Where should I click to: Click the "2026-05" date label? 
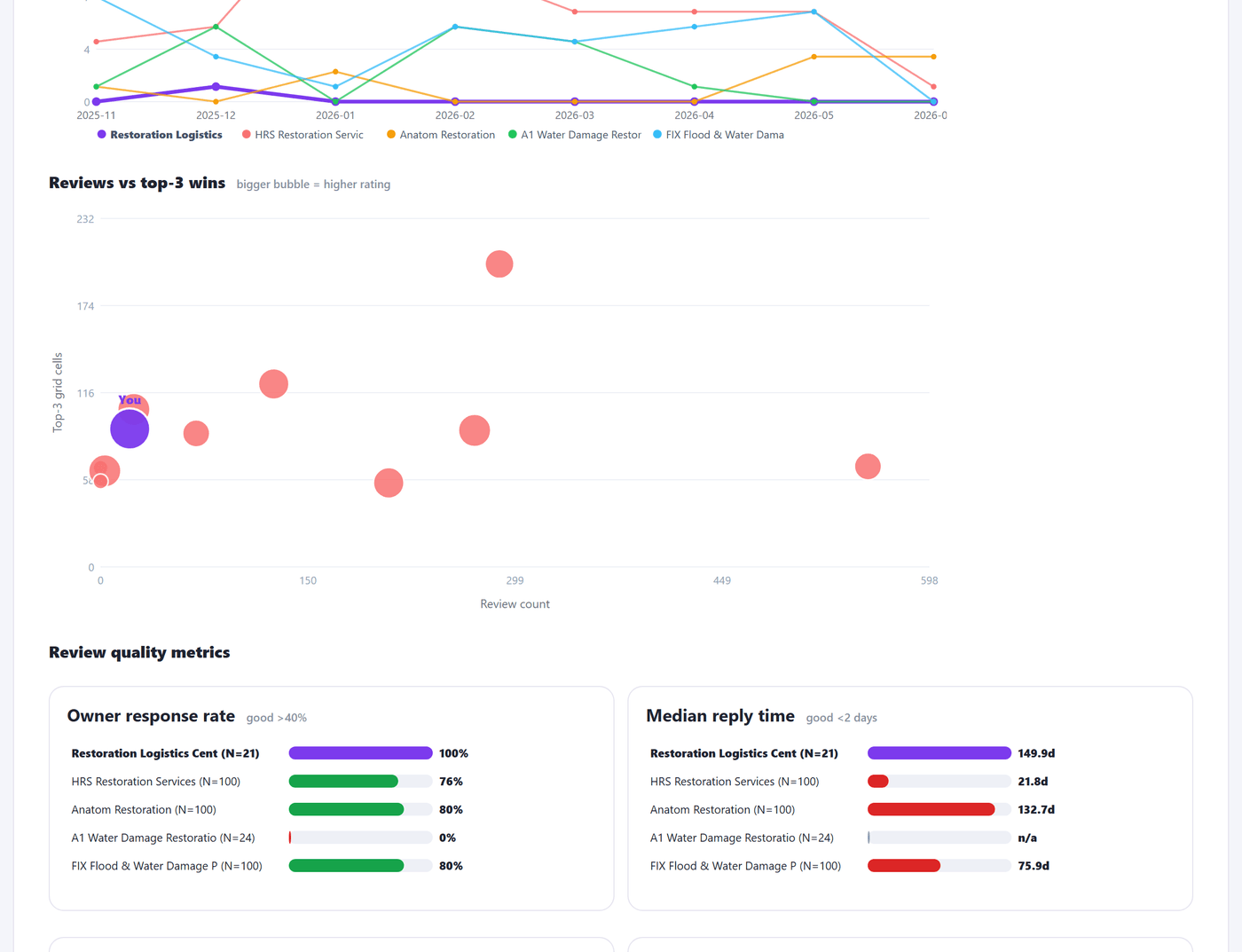[x=814, y=115]
